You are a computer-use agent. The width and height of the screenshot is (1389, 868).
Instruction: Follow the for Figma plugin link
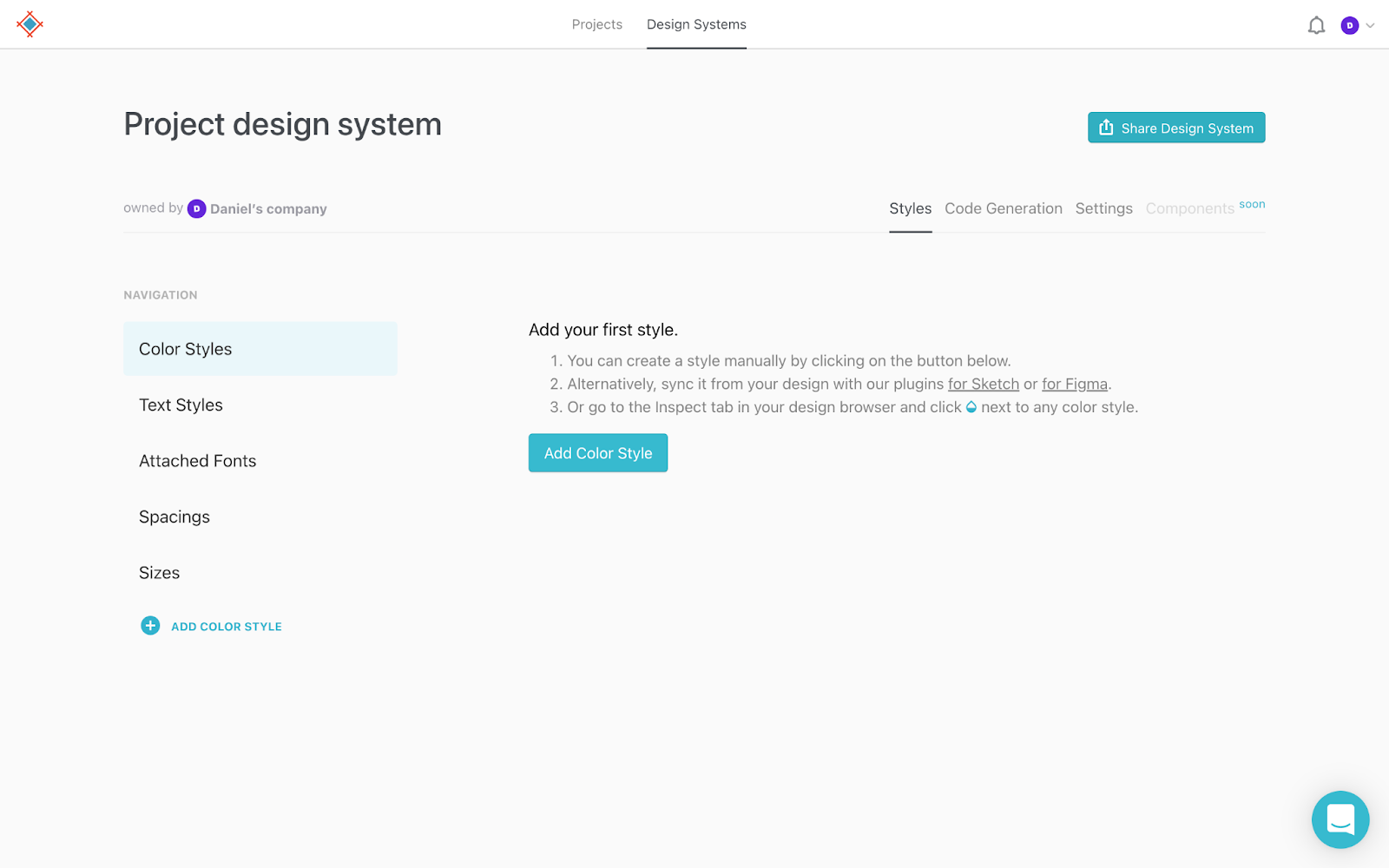[1075, 384]
